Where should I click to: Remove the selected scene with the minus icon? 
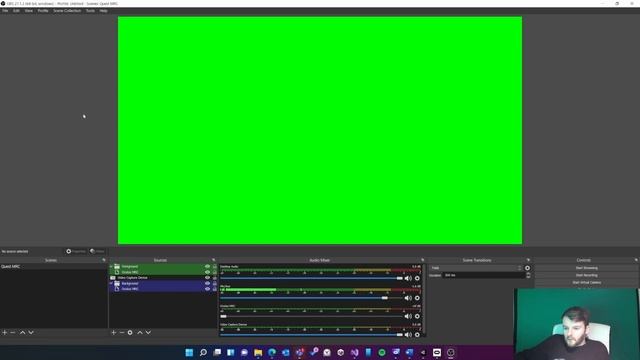[x=13, y=333]
